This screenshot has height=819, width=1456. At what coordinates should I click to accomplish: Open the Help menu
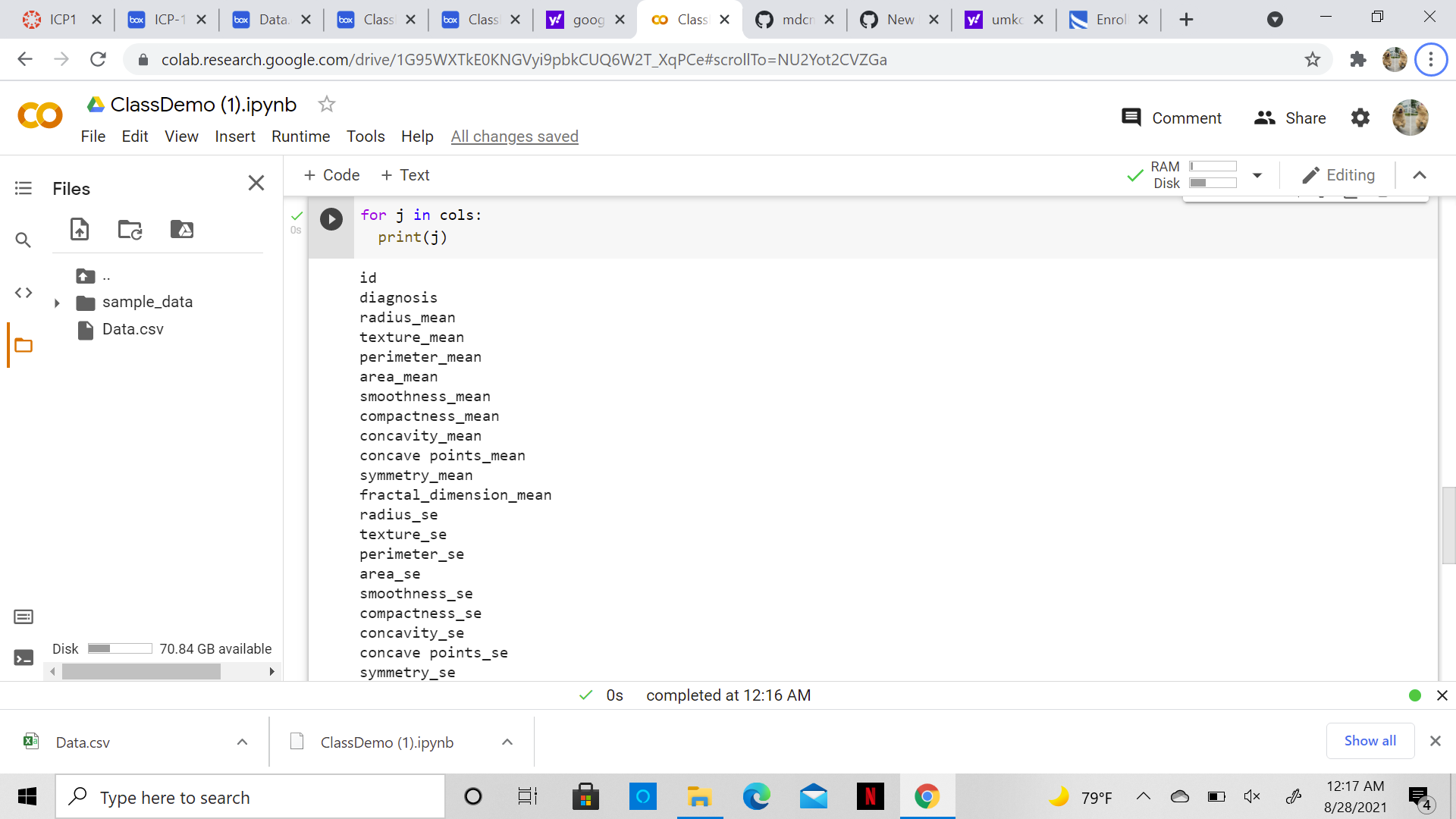tap(417, 136)
